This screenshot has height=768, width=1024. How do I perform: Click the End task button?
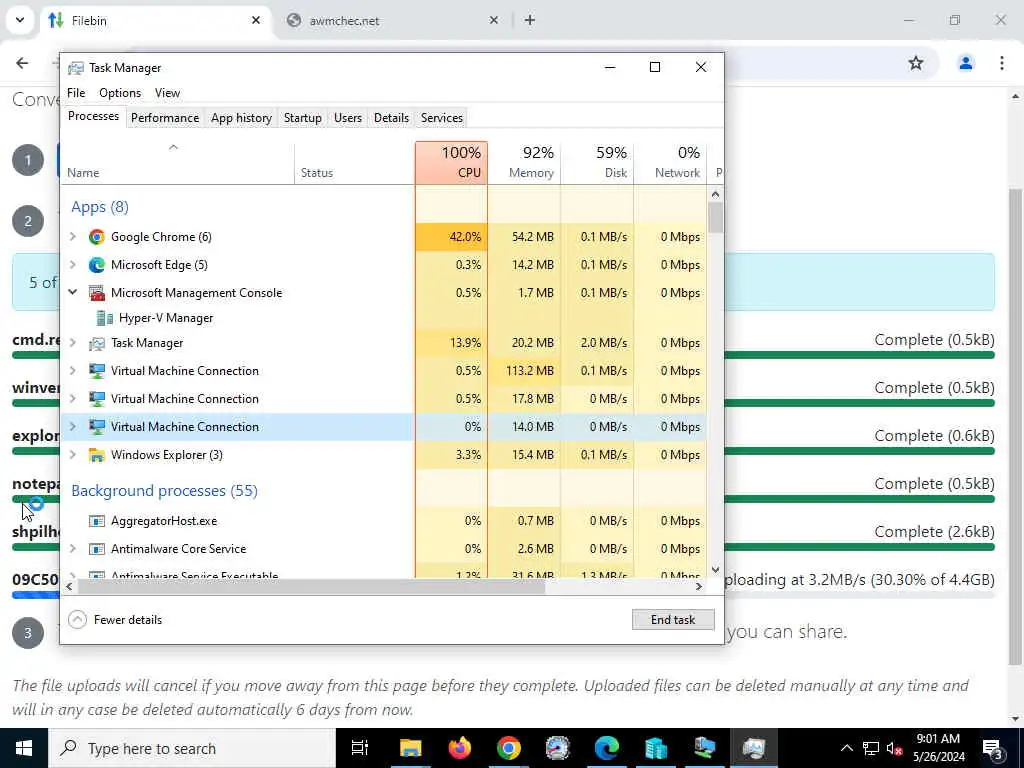(x=673, y=620)
